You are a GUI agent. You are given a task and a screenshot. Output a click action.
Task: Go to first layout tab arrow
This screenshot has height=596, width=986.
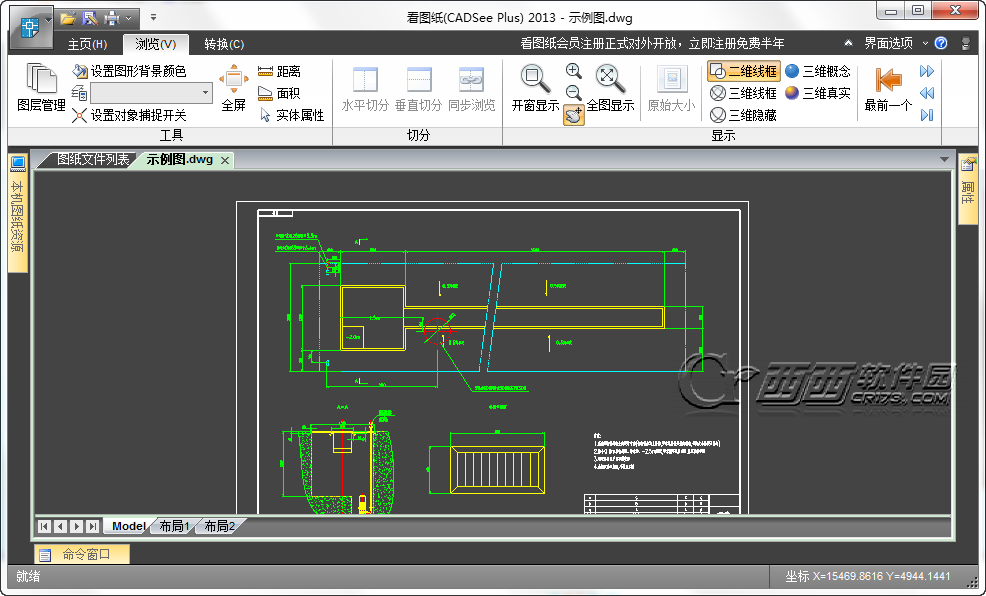coord(44,526)
